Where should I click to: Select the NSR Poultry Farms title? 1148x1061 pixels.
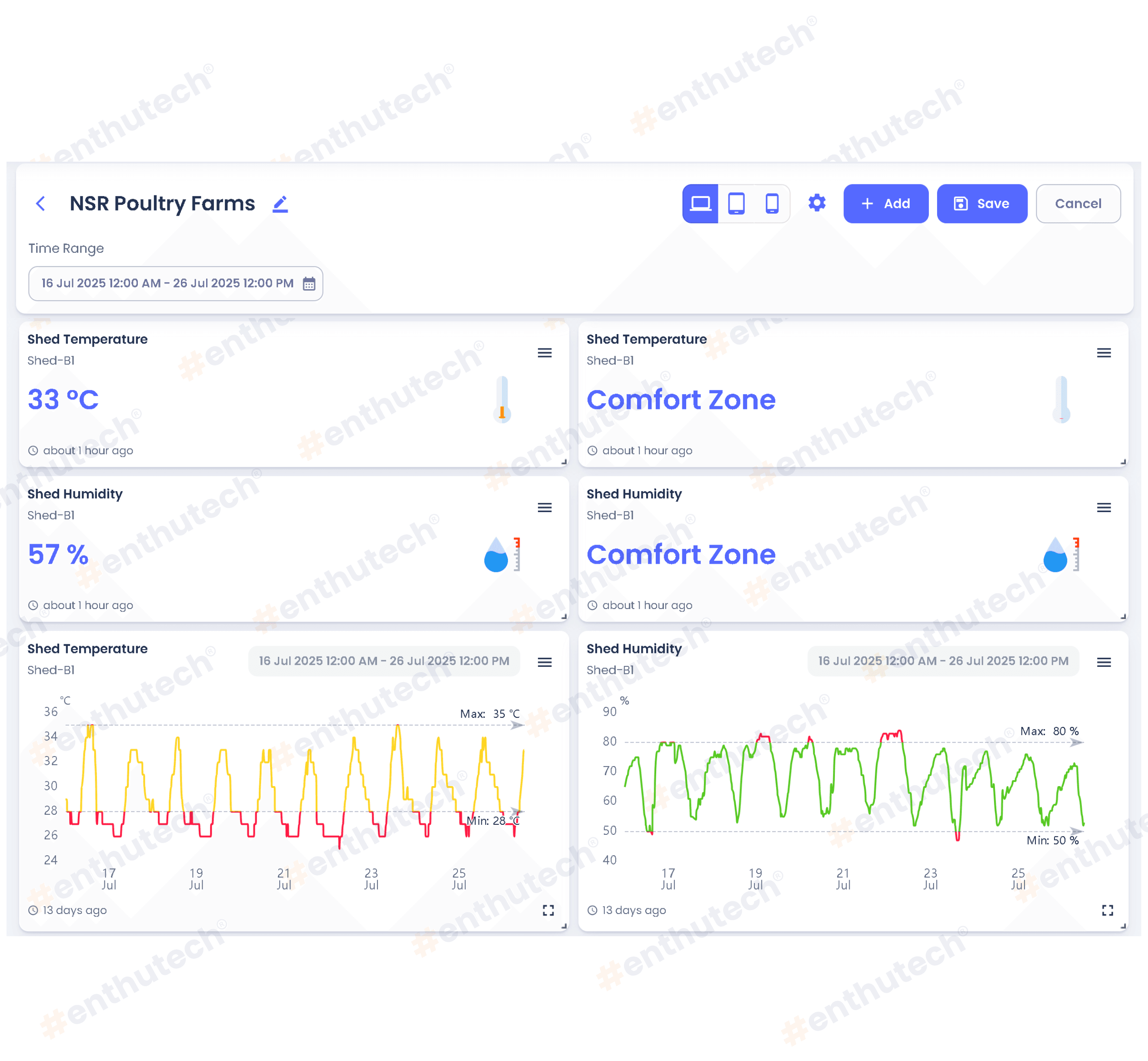[x=163, y=203]
